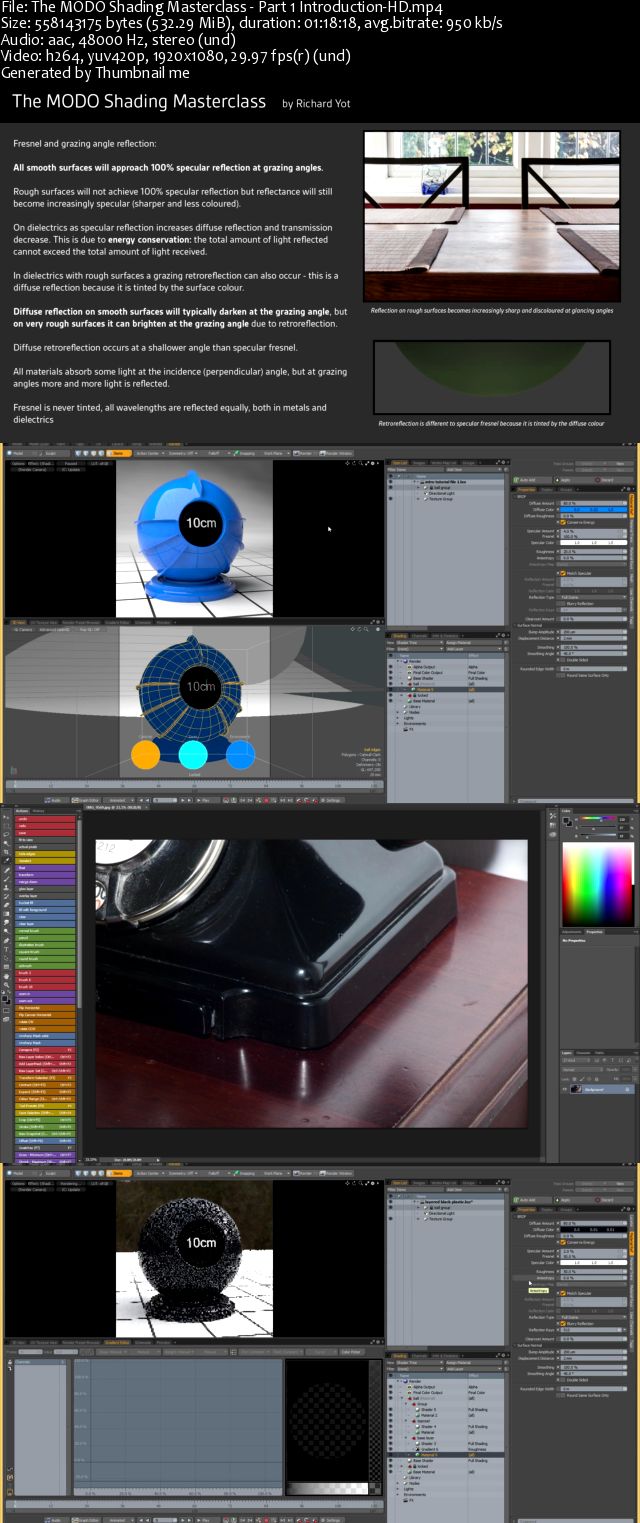
Task: Select Texture Group in black-sphere MODO item list
Action: (441, 1219)
